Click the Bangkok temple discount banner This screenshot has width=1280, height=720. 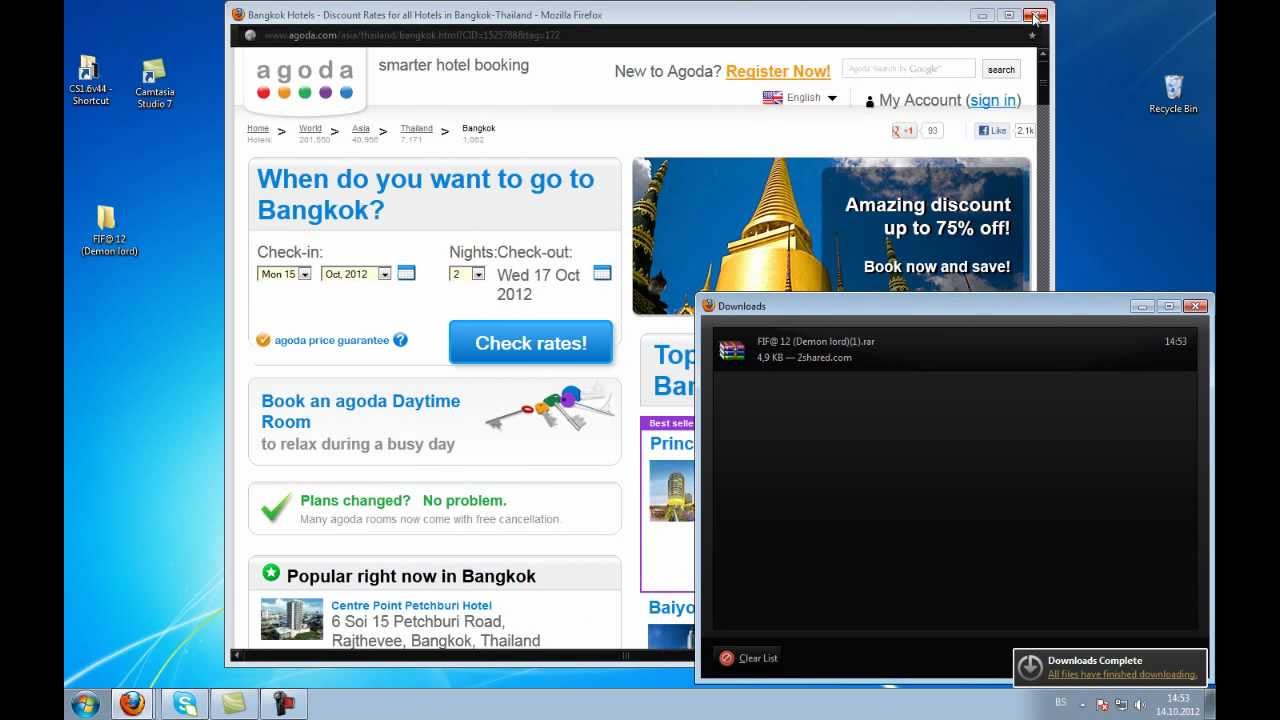coord(831,236)
